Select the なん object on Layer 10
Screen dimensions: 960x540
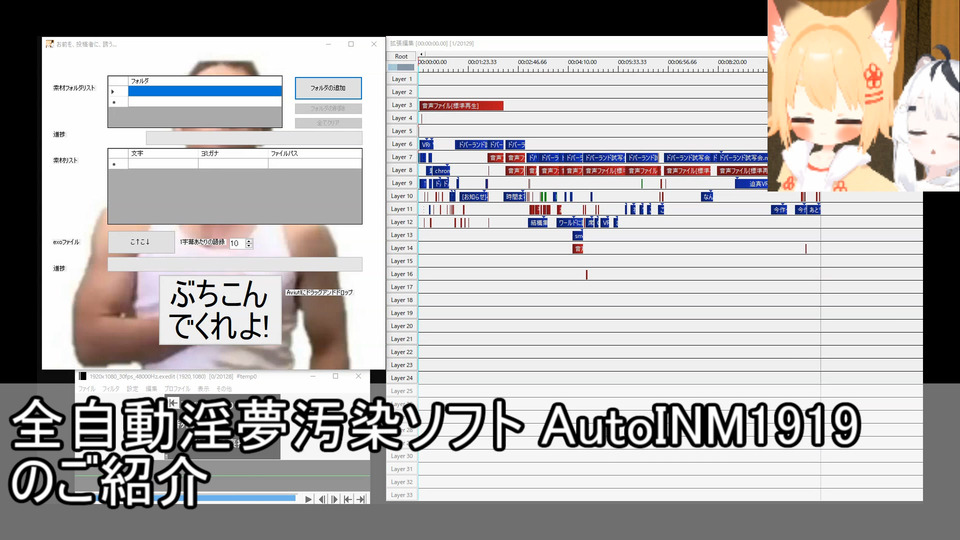[707, 197]
